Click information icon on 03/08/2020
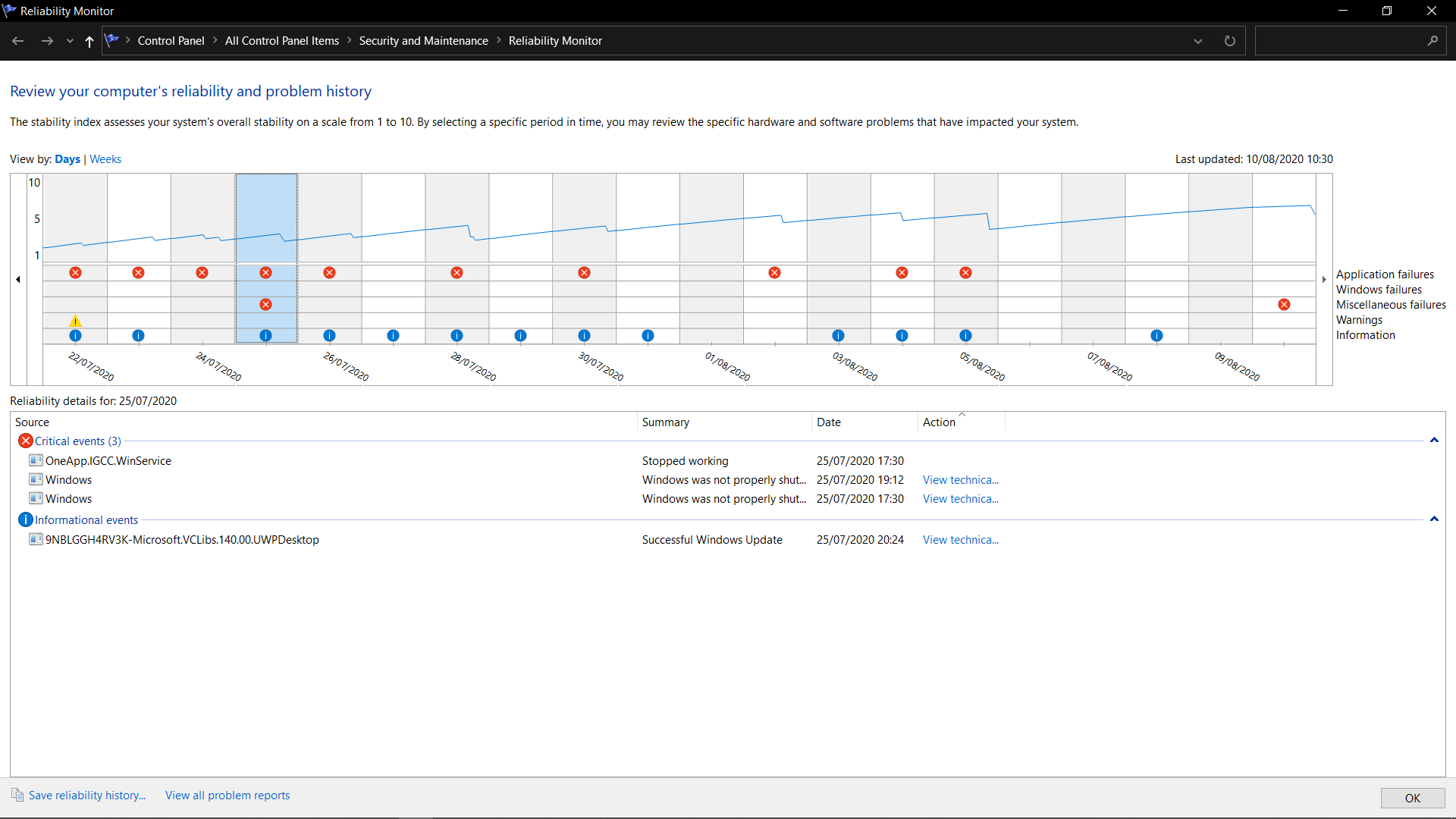The height and width of the screenshot is (819, 1456). (838, 335)
